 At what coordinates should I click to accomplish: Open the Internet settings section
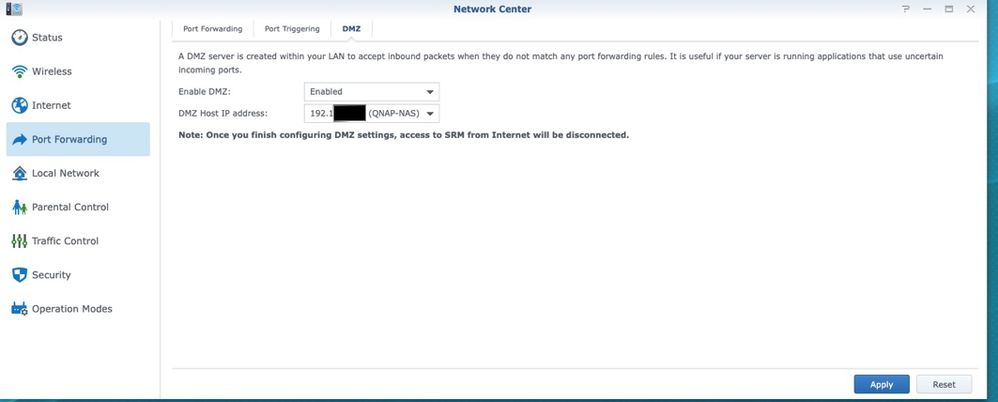coord(78,105)
